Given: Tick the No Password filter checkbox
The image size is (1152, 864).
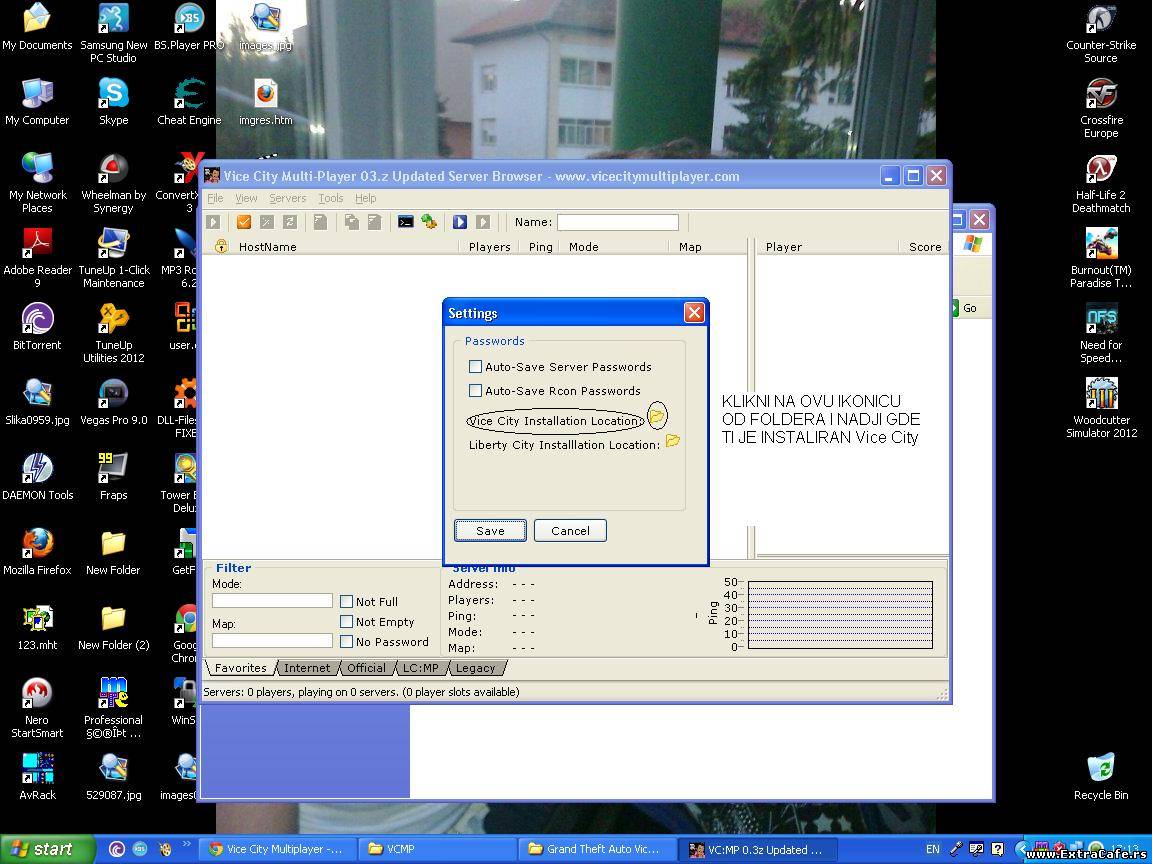Looking at the screenshot, I should click(x=347, y=641).
